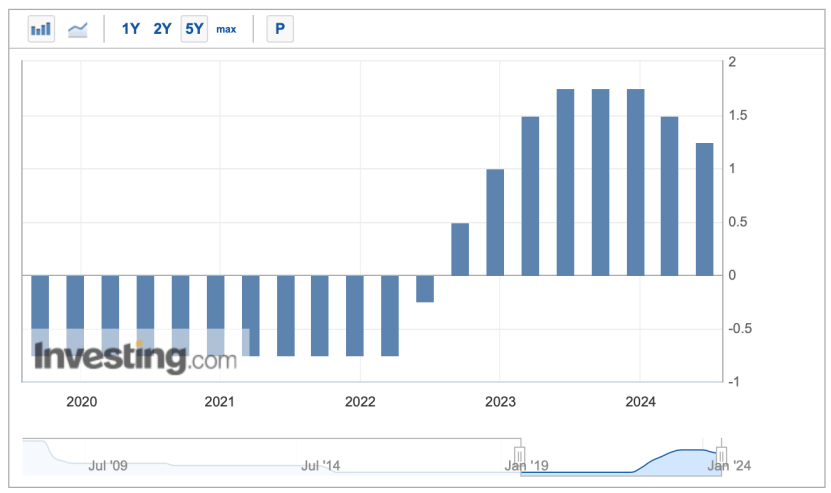Click the 2024 x-axis label

point(640,402)
